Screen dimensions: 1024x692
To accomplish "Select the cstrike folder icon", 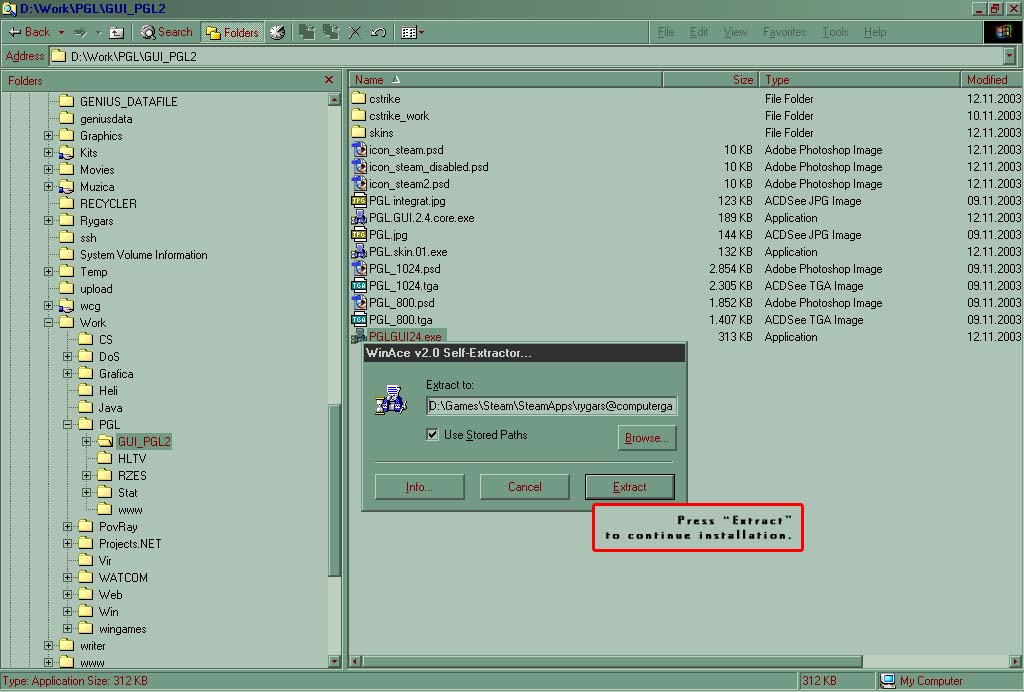I will point(359,99).
